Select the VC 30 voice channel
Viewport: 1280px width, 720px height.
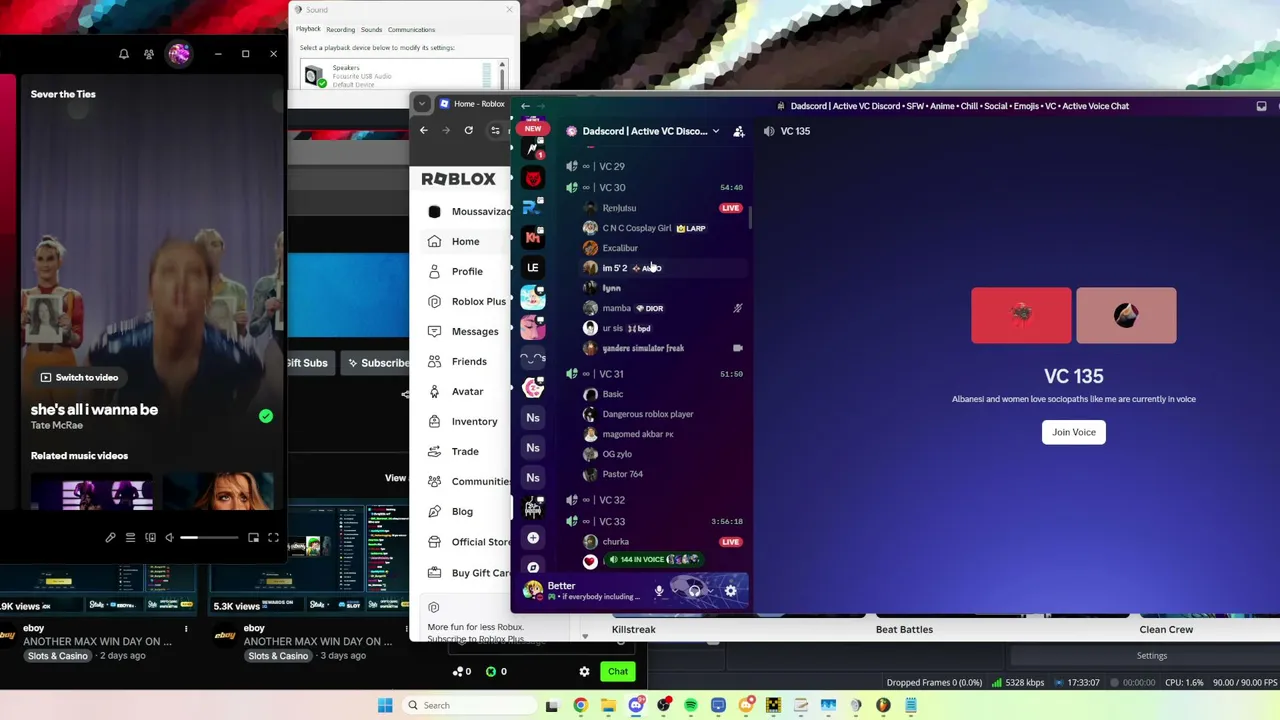point(654,187)
